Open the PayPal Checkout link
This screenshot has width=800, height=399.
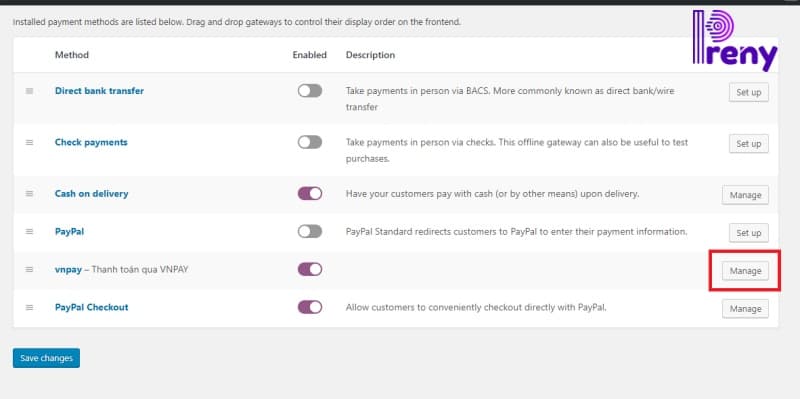pyautogui.click(x=91, y=308)
